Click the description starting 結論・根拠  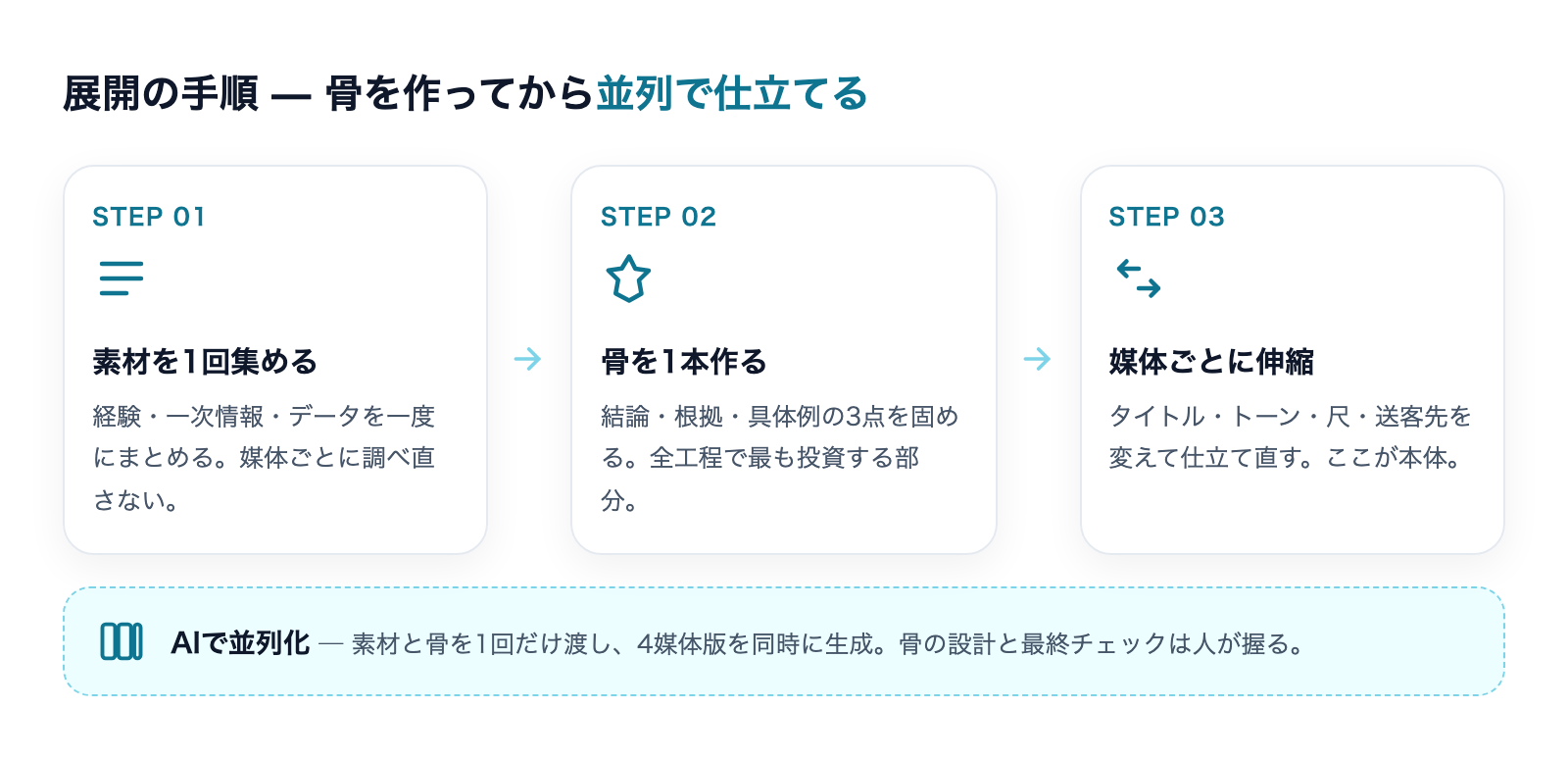click(x=780, y=458)
